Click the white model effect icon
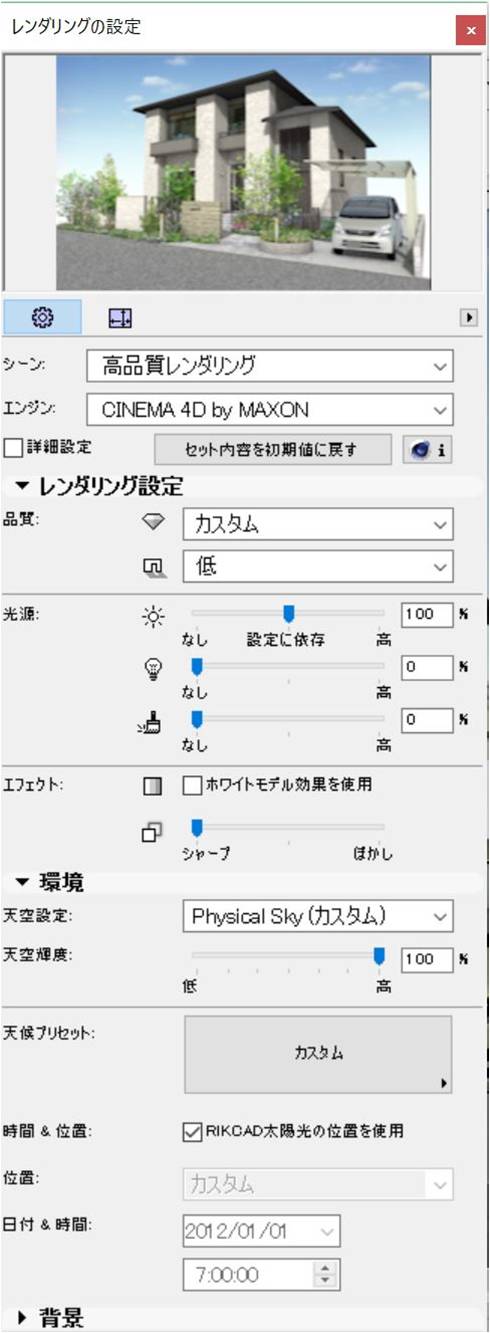Screen dimensions: 490x1333 152,786
